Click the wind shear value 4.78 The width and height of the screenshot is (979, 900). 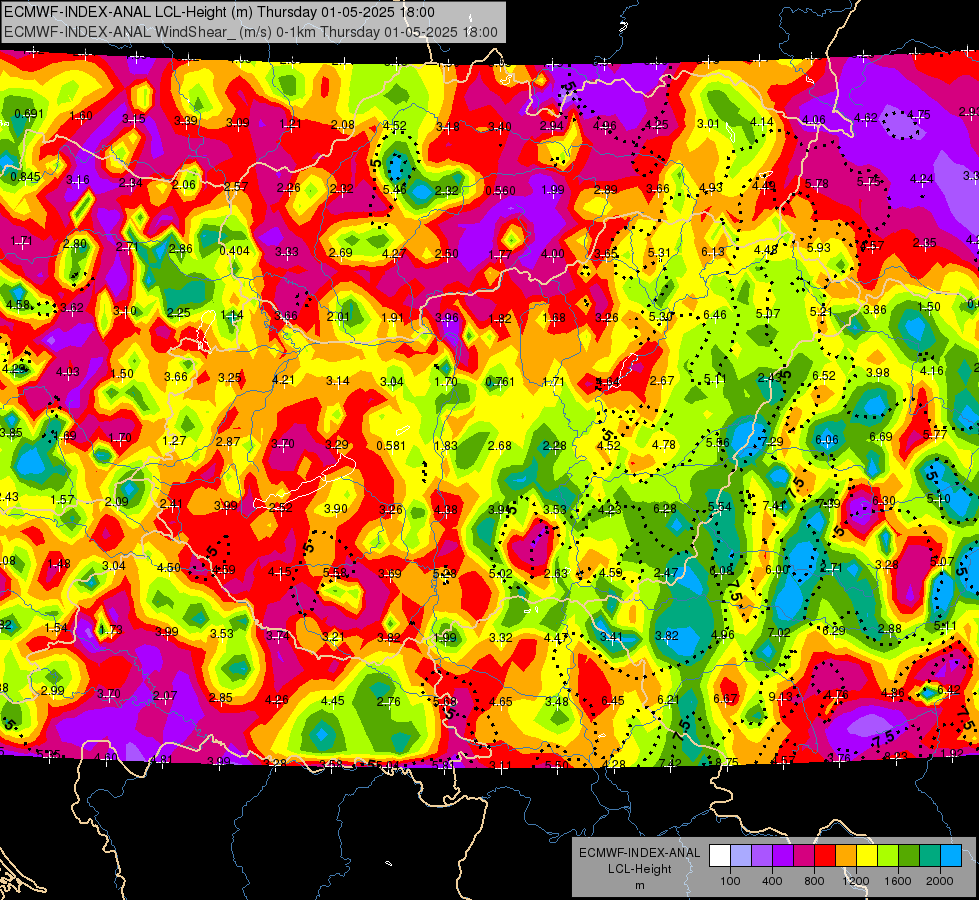click(664, 445)
